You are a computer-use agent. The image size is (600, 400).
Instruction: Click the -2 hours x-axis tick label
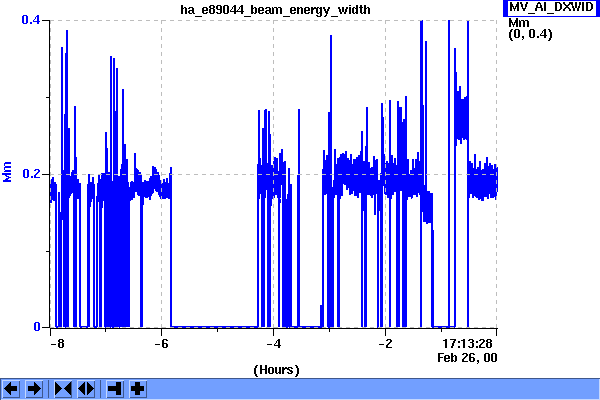tap(385, 344)
